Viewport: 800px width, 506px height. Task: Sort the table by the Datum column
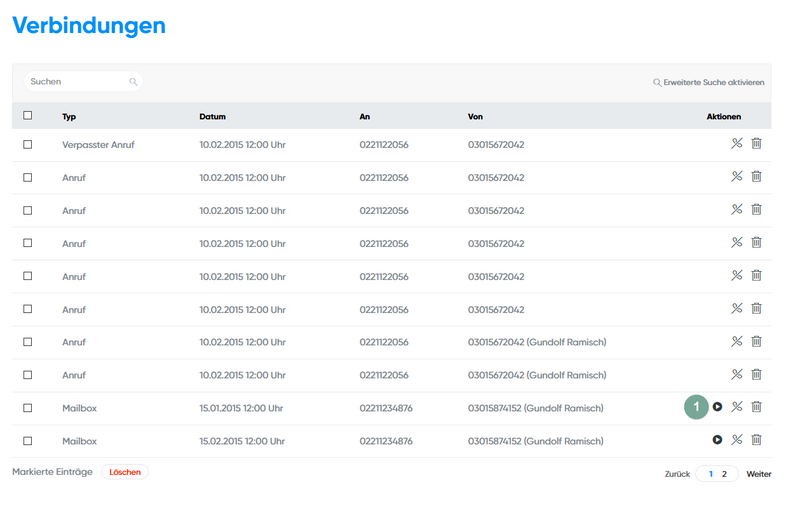point(212,117)
